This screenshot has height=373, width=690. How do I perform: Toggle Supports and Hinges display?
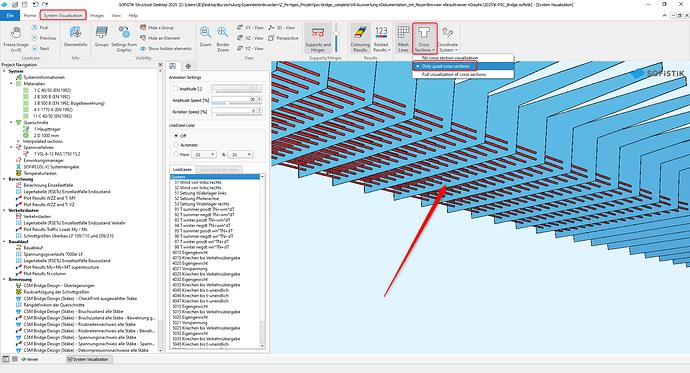[318, 38]
